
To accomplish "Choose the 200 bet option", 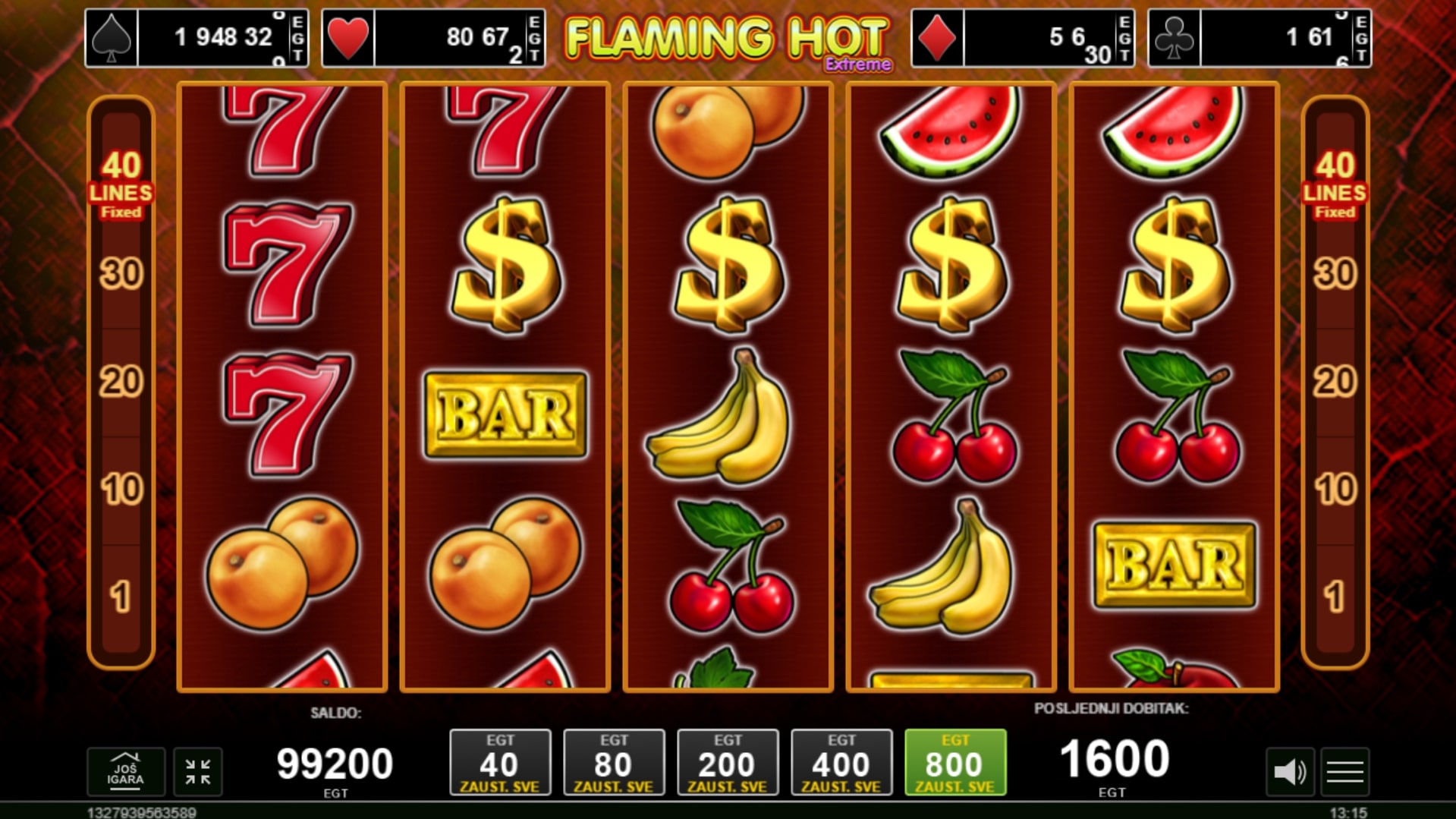I will [x=728, y=762].
